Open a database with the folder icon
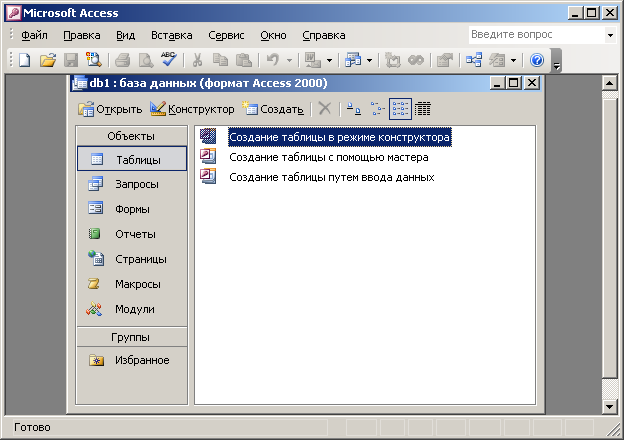The image size is (624, 440). (48, 60)
